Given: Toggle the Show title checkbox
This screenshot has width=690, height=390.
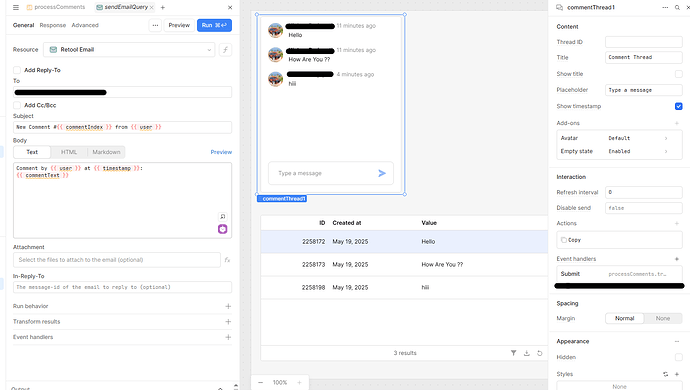Looking at the screenshot, I should pyautogui.click(x=679, y=74).
